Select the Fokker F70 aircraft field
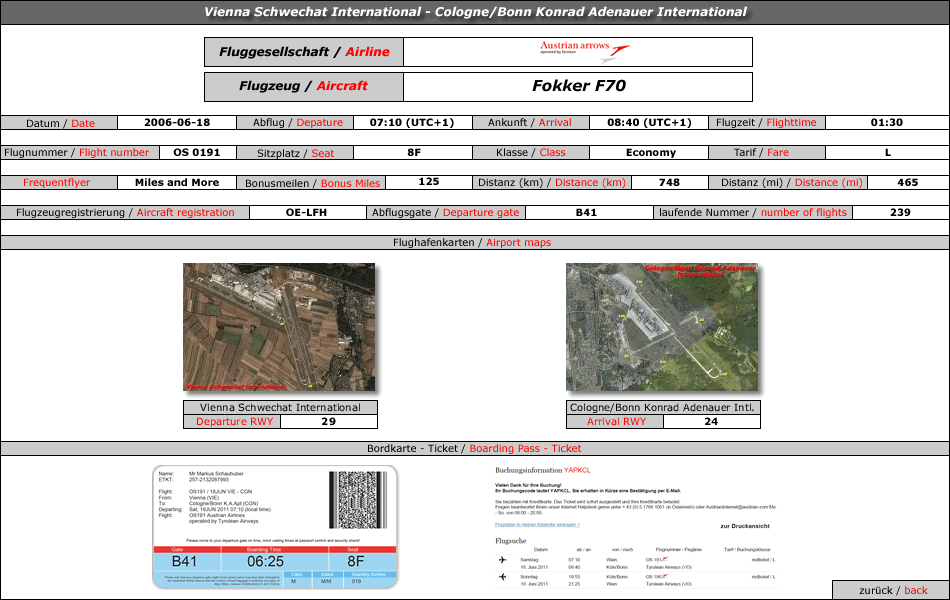The width and height of the screenshot is (950, 600). (x=578, y=86)
